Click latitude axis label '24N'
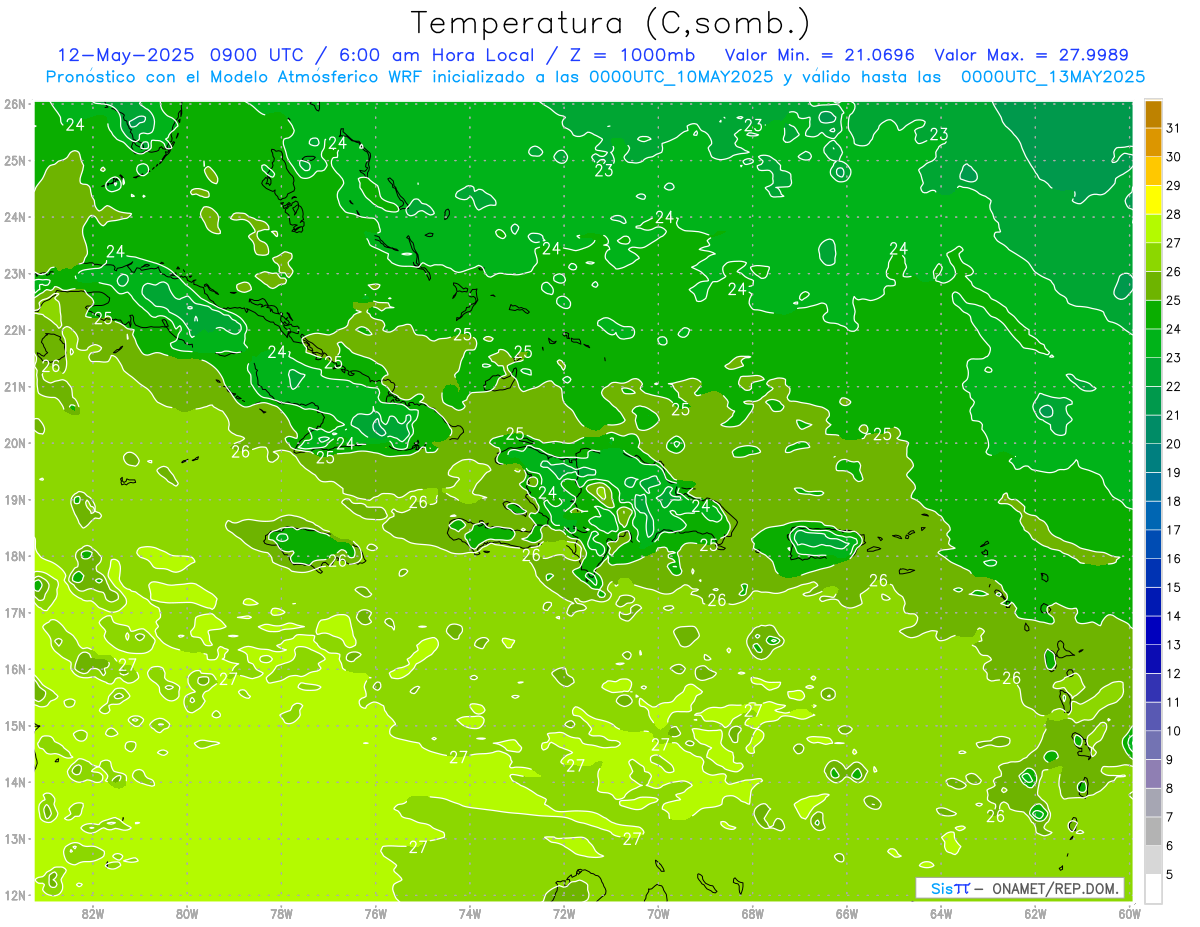The image size is (1200, 927). tap(15, 217)
